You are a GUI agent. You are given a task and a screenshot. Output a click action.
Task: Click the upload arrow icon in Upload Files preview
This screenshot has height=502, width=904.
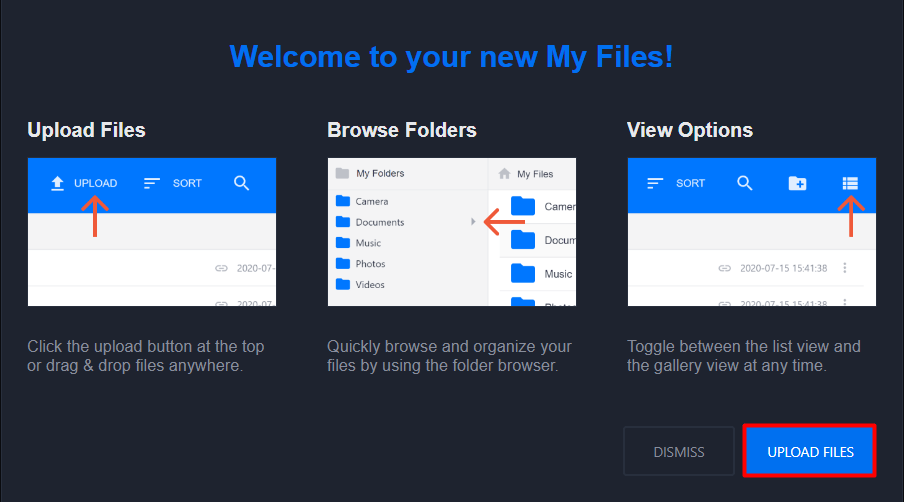click(57, 183)
